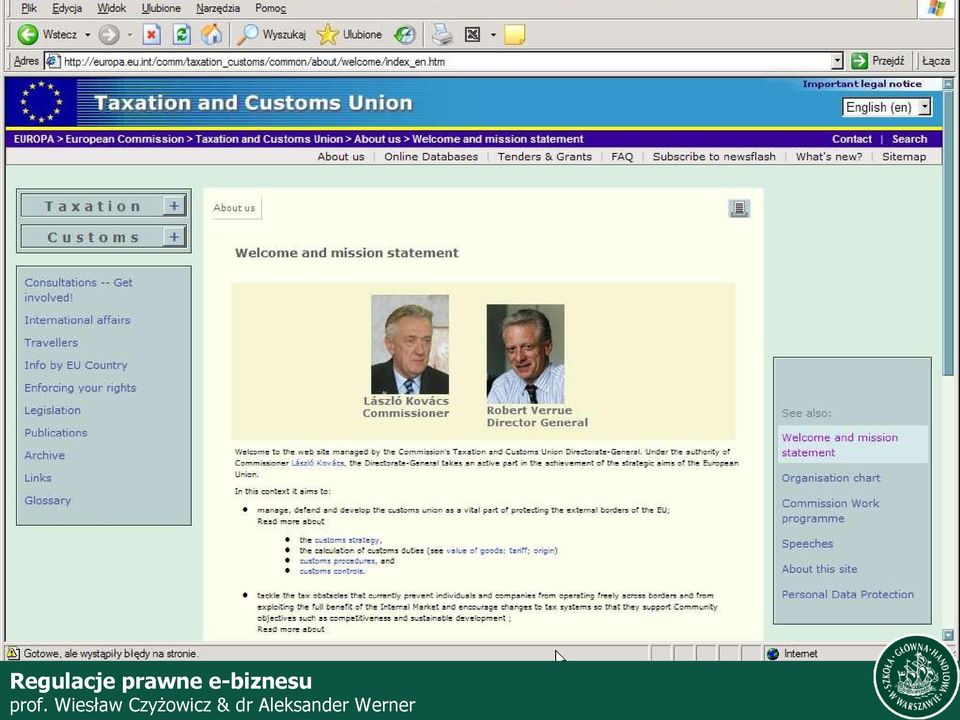Open the What's new? link

coord(829,156)
